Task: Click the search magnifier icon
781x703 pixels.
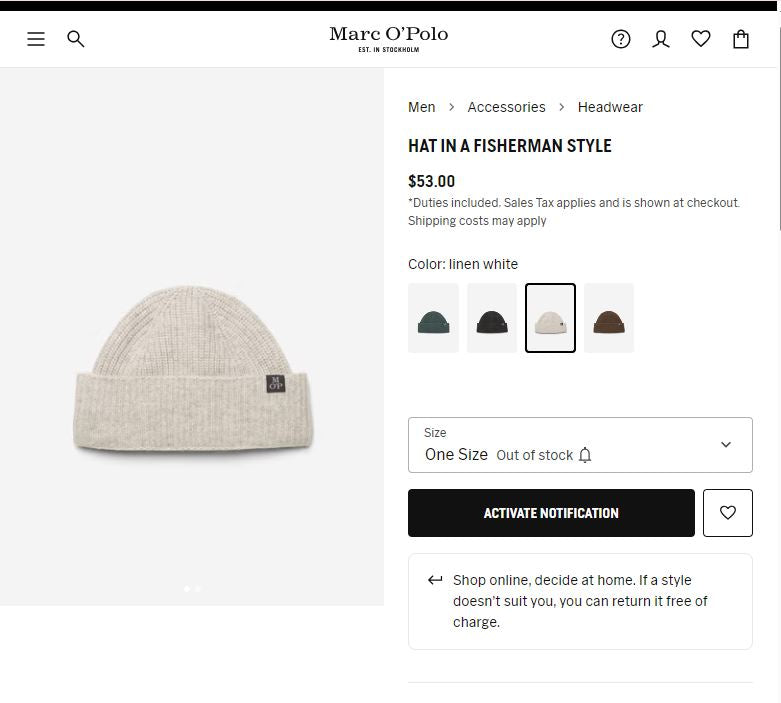Action: [76, 39]
